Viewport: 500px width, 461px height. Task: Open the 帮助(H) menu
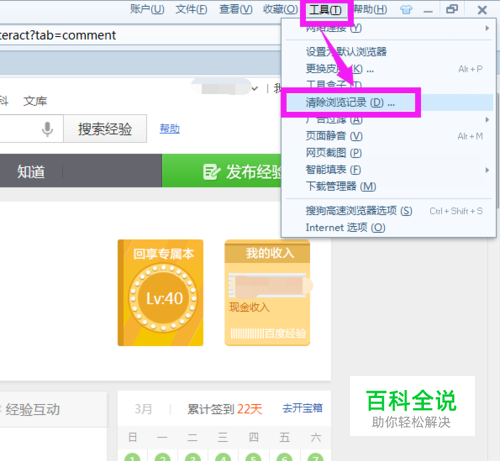pyautogui.click(x=370, y=9)
